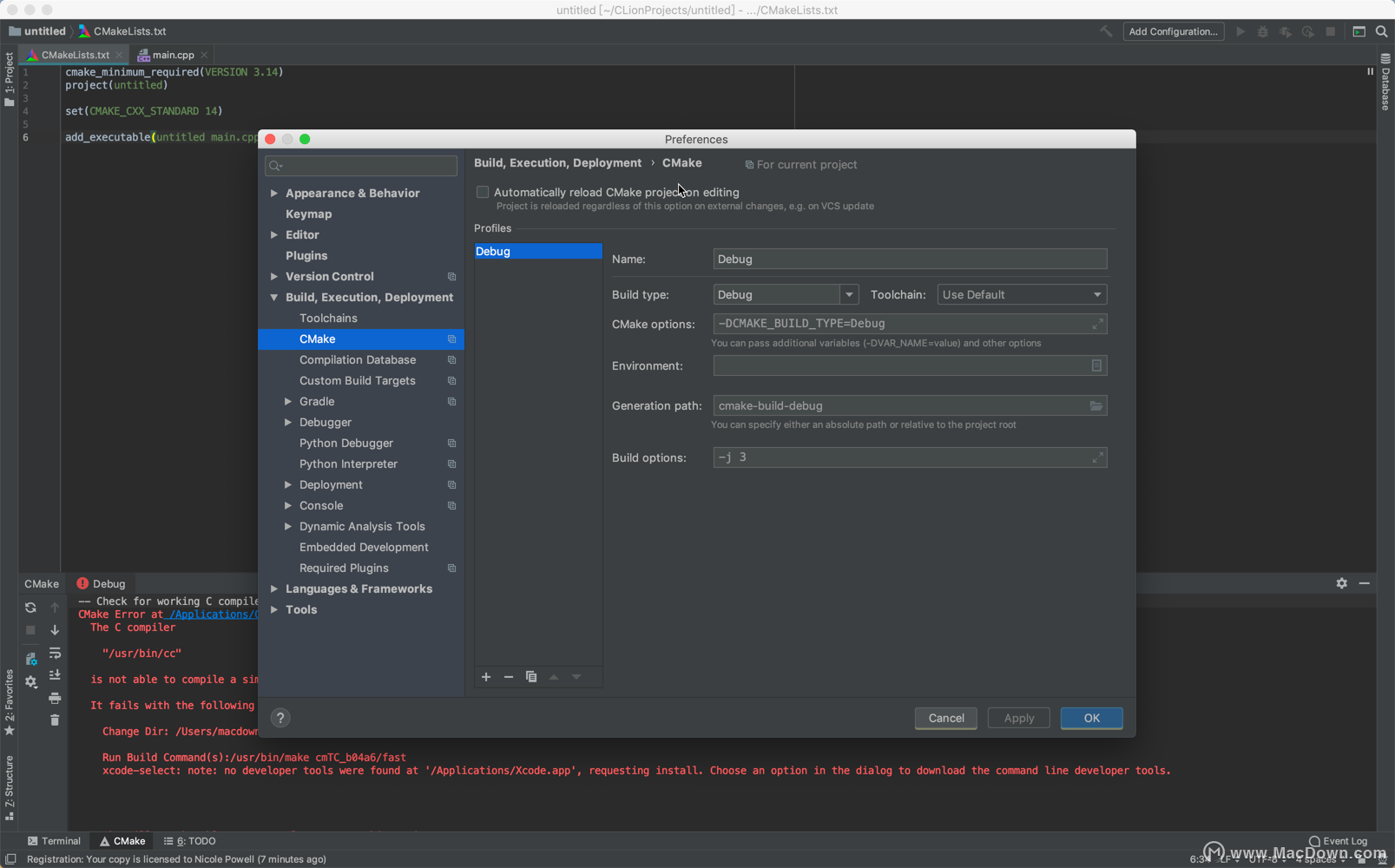Viewport: 1395px width, 868px height.
Task: Click the down arrow in CMake output toolbar
Action: (55, 630)
